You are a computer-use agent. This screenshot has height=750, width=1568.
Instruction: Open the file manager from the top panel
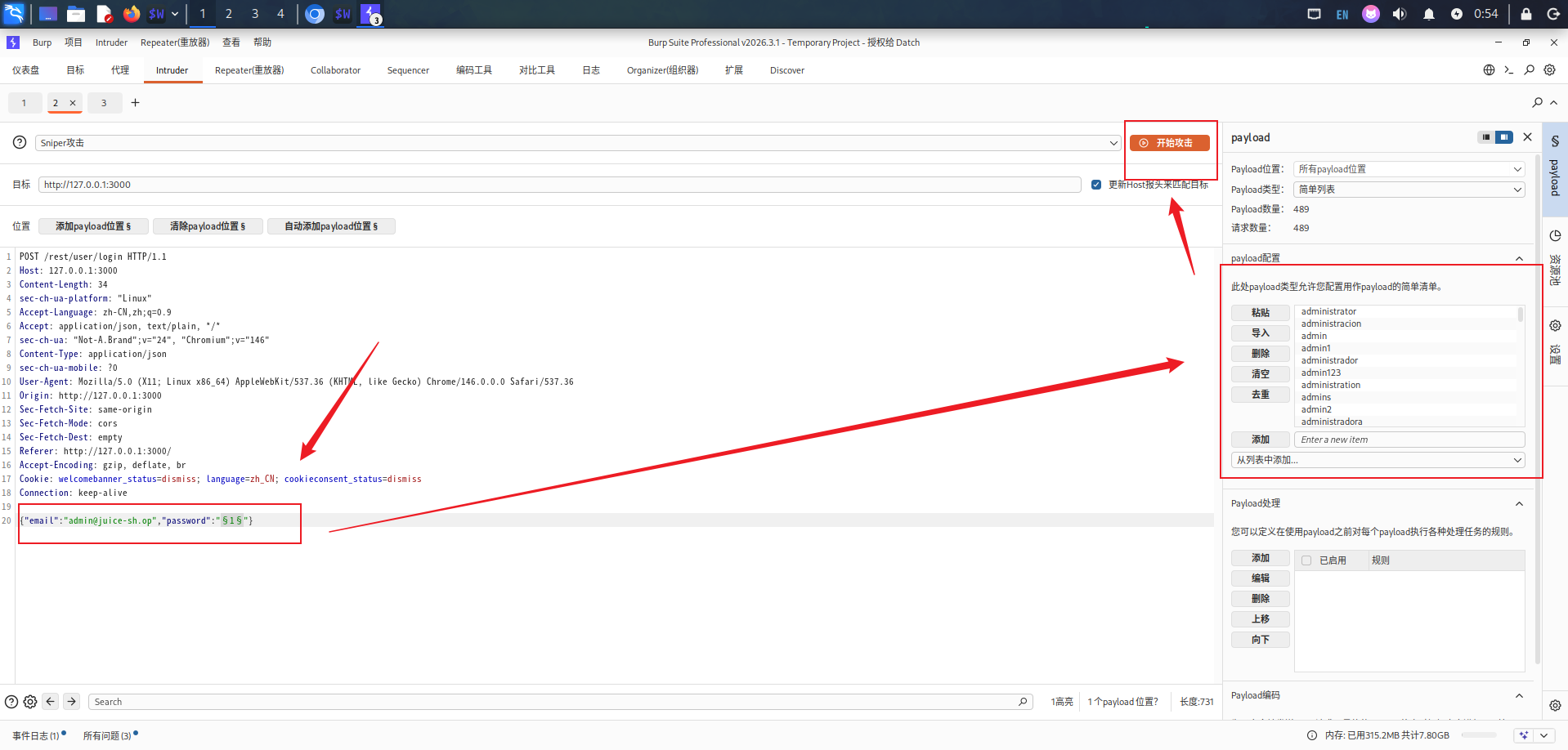(76, 13)
